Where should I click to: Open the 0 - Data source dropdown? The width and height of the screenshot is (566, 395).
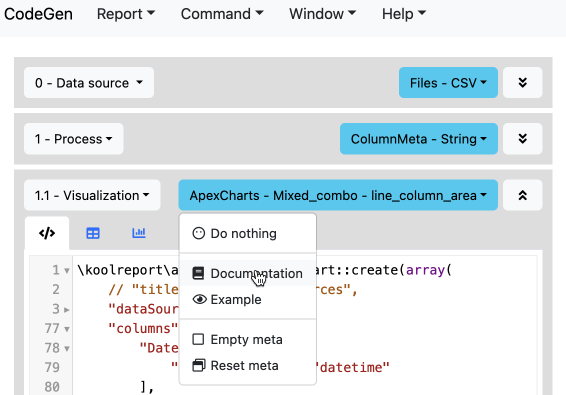(x=89, y=83)
